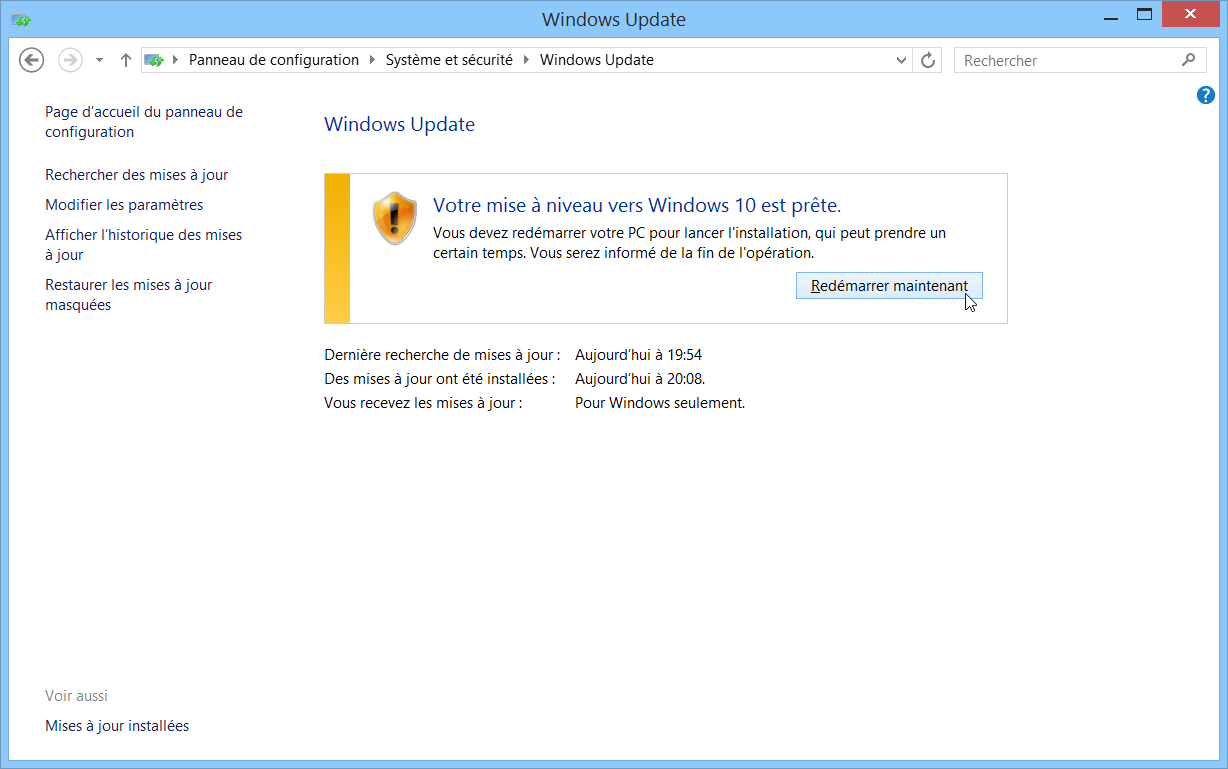Click 'Dernière recherche de mises à jour' label

[442, 354]
